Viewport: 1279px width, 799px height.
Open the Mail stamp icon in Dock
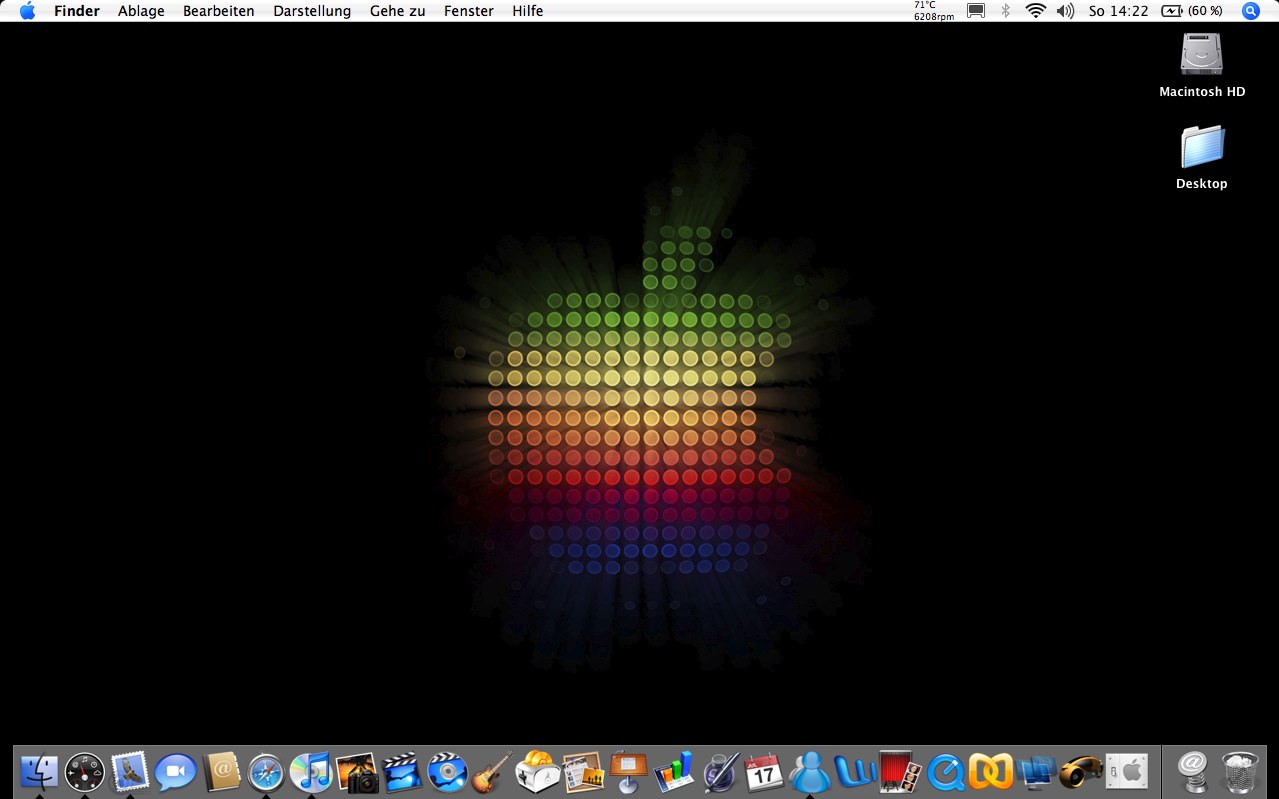tap(130, 771)
